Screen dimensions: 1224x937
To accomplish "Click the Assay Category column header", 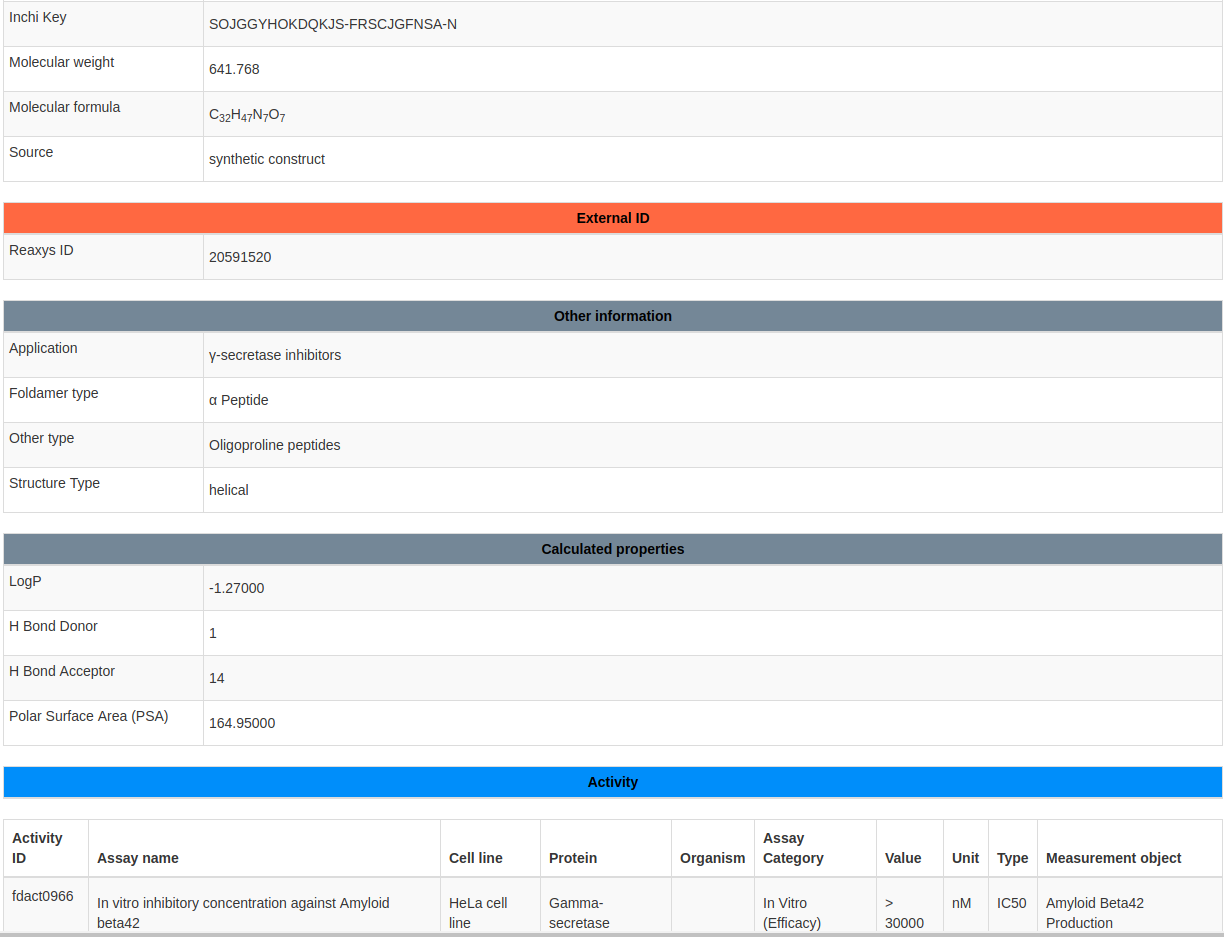I will (793, 848).
